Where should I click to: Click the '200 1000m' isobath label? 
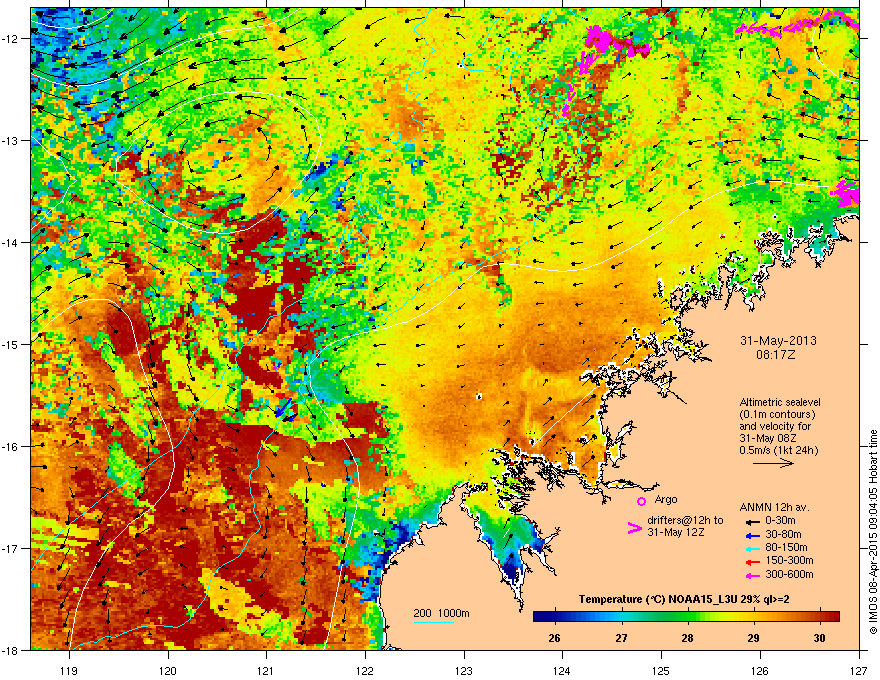coord(441,613)
